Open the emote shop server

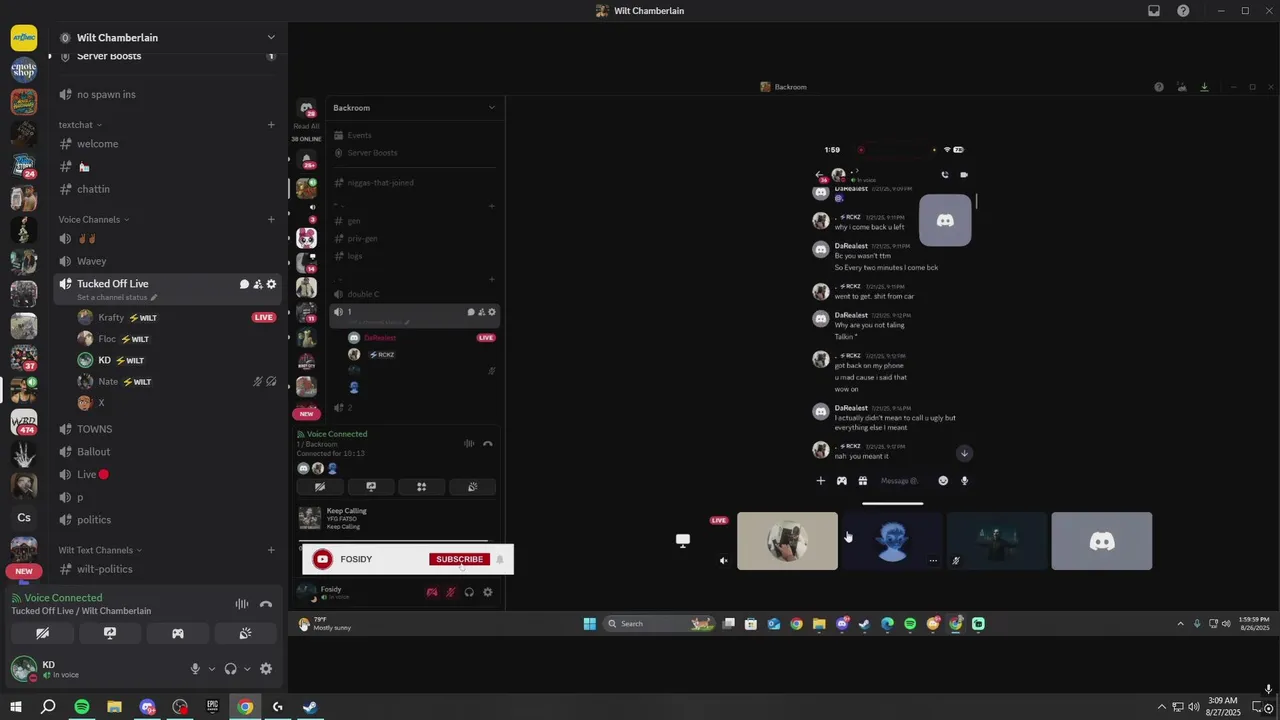[x=24, y=70]
